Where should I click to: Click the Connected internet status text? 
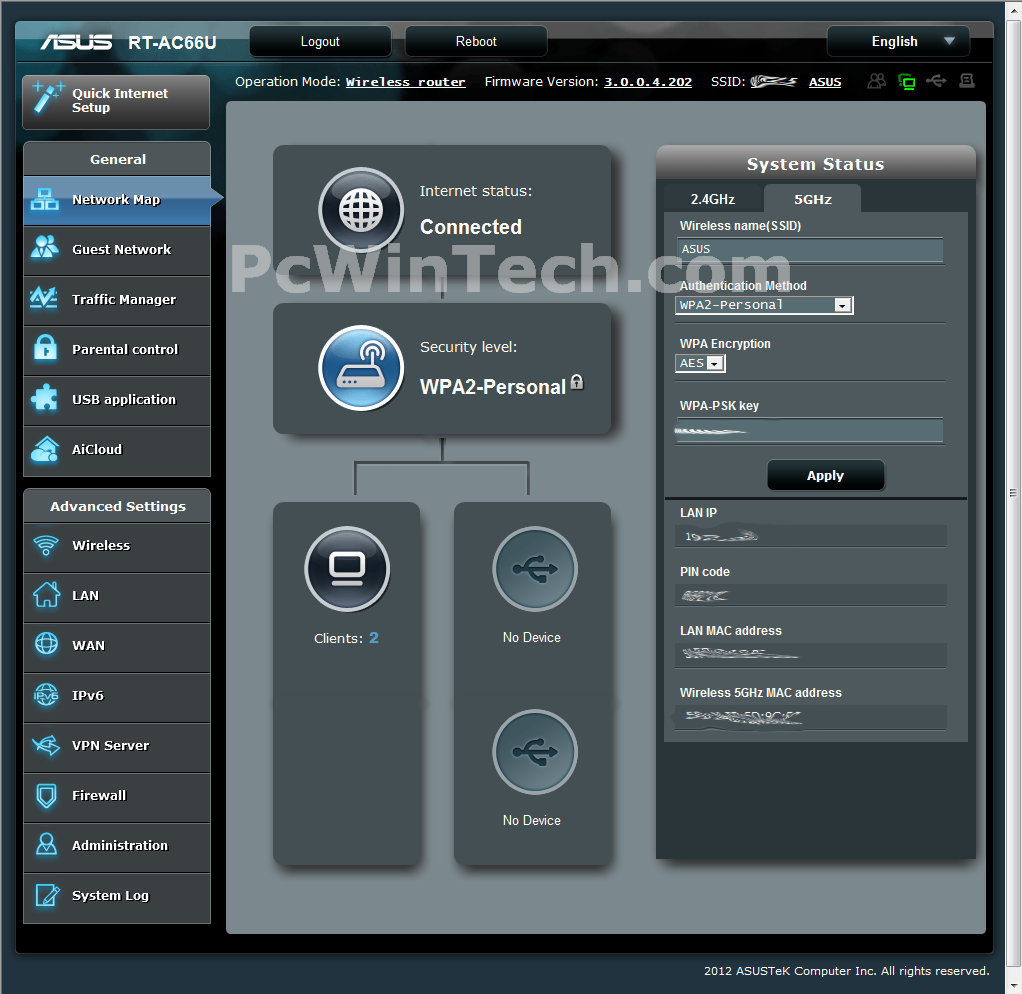[x=471, y=227]
